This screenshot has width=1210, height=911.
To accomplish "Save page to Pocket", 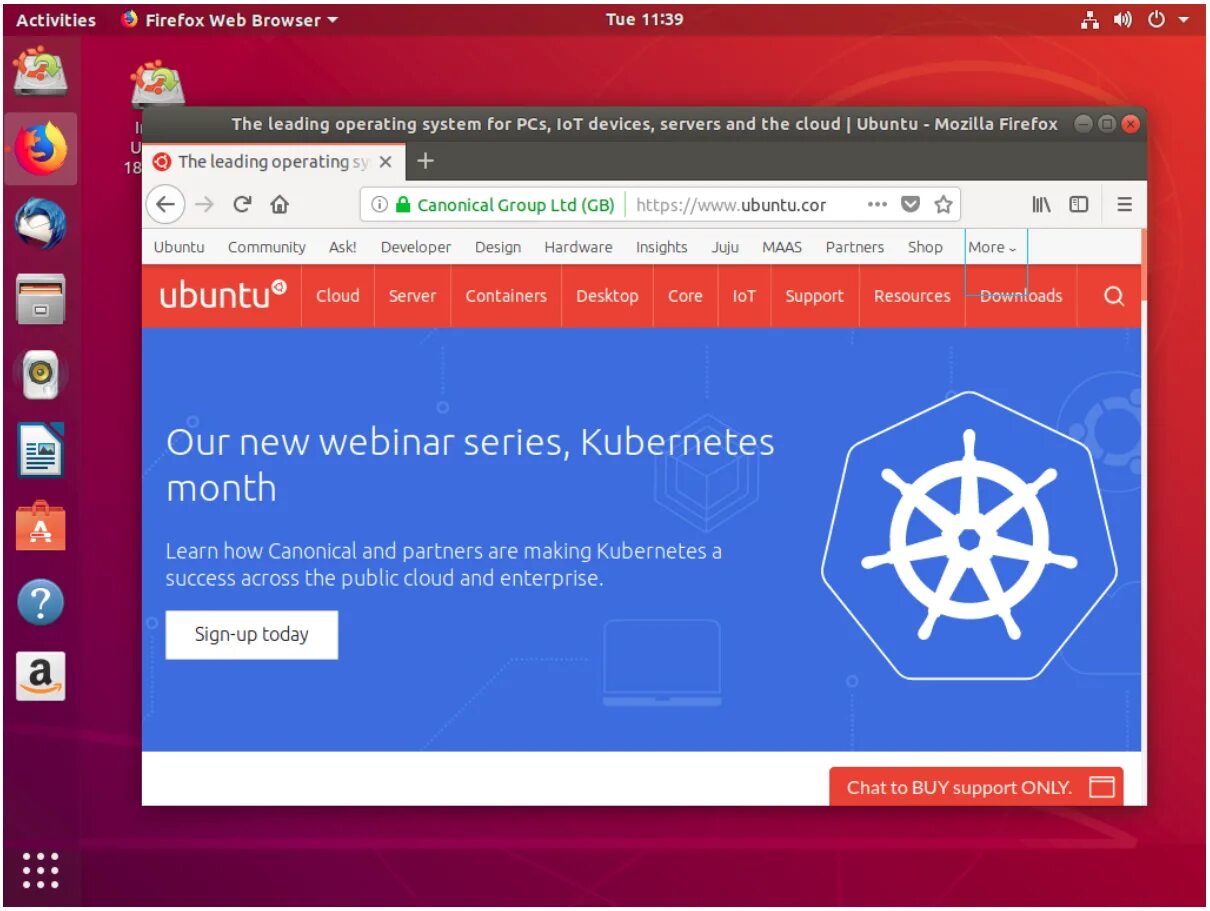I will (910, 205).
